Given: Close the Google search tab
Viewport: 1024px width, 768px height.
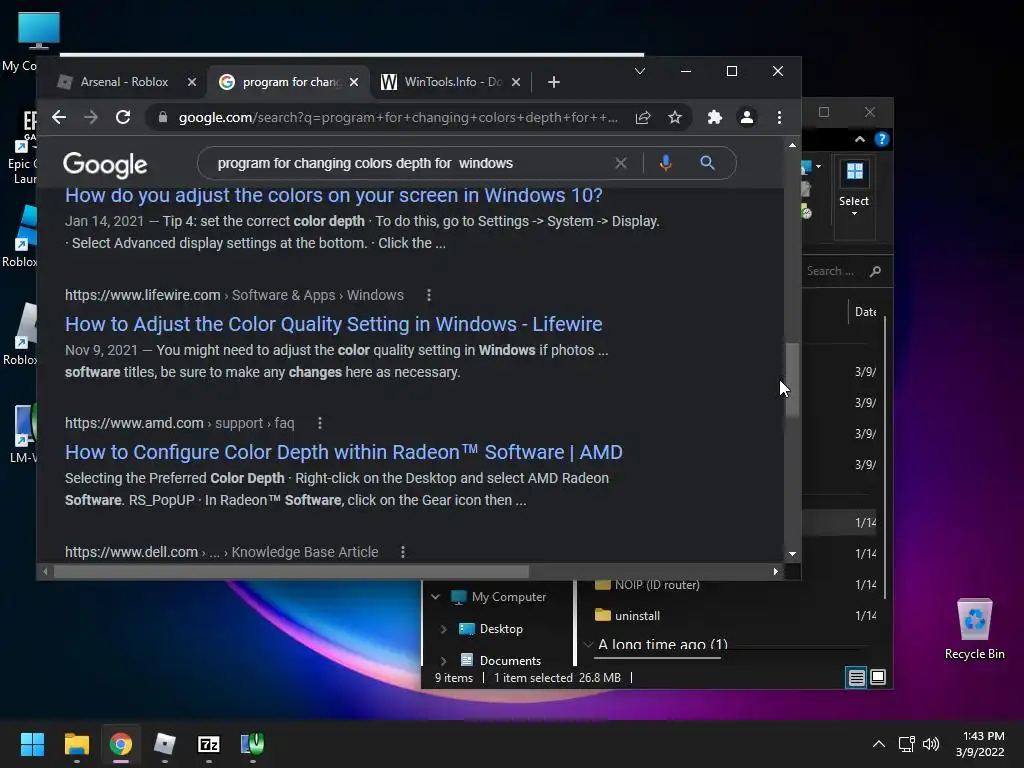Looking at the screenshot, I should tap(354, 82).
